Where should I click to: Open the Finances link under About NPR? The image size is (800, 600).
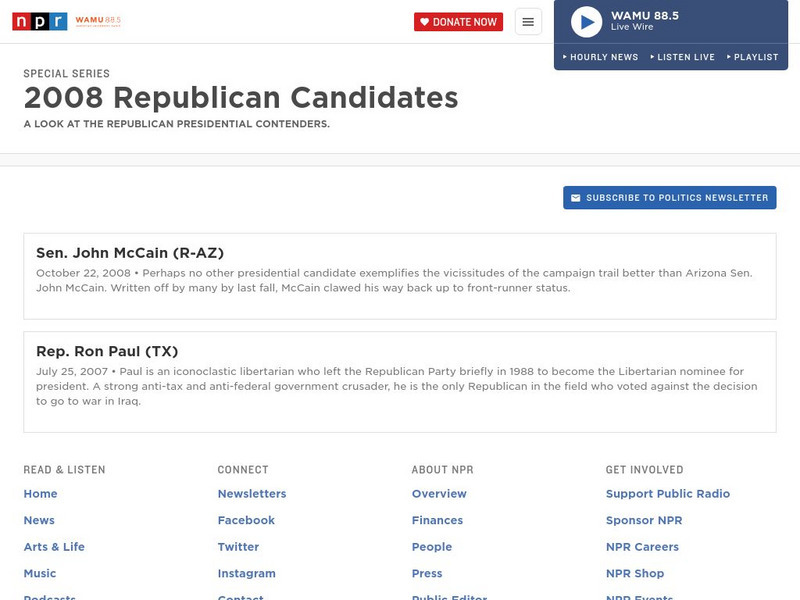coord(437,520)
